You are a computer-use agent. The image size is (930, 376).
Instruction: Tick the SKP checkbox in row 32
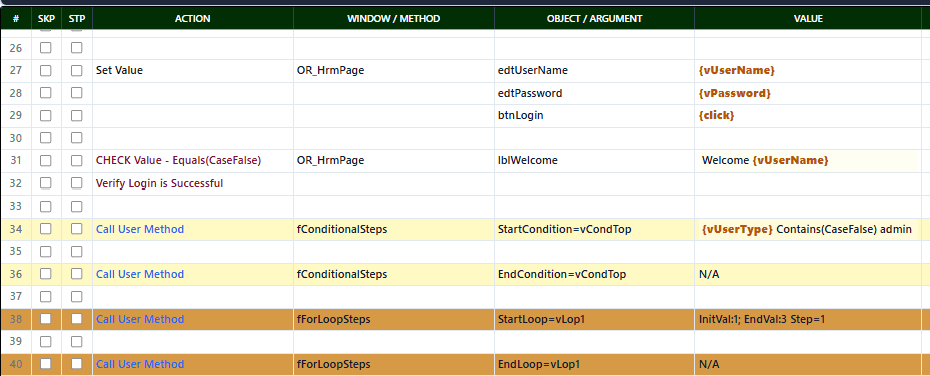pos(46,183)
